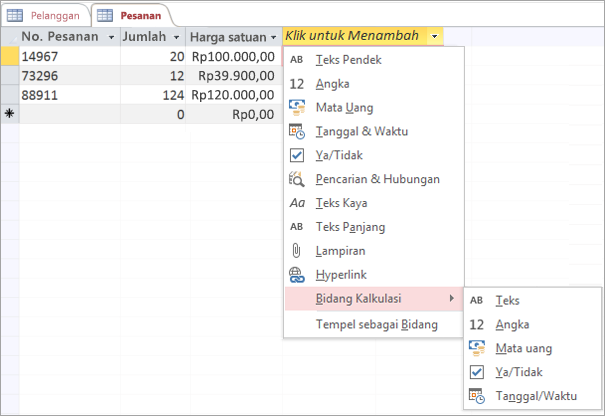605x416 pixels.
Task: Choose Lampiran field type
Action: 373,251
